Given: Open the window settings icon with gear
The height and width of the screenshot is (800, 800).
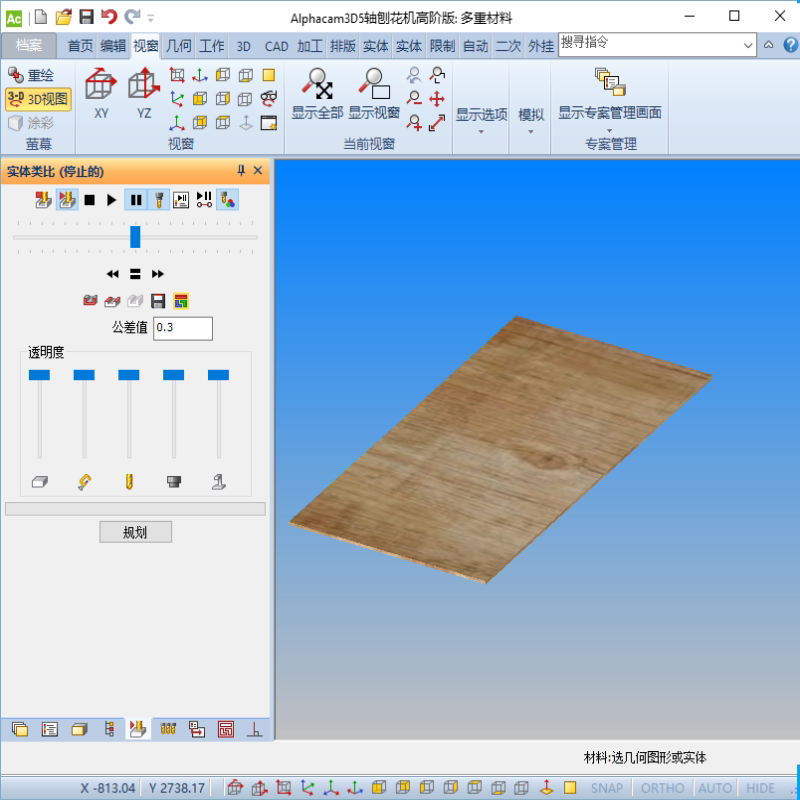Looking at the screenshot, I should tap(268, 122).
